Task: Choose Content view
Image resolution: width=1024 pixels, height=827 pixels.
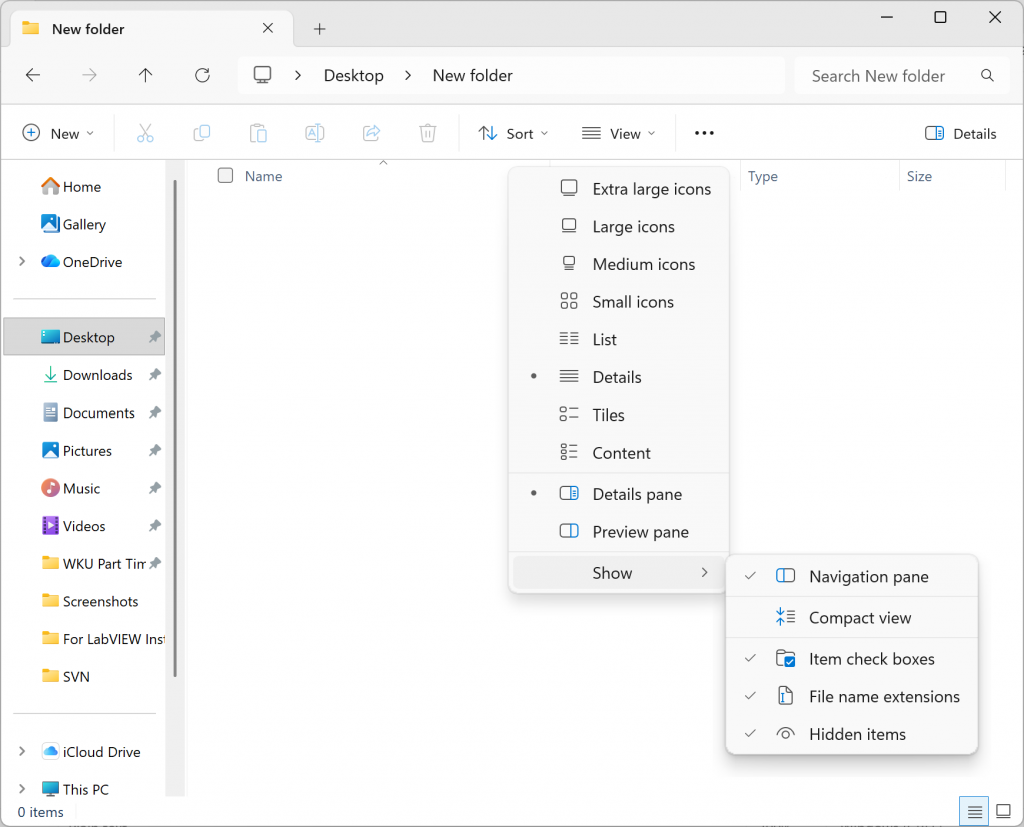Action: [618, 453]
